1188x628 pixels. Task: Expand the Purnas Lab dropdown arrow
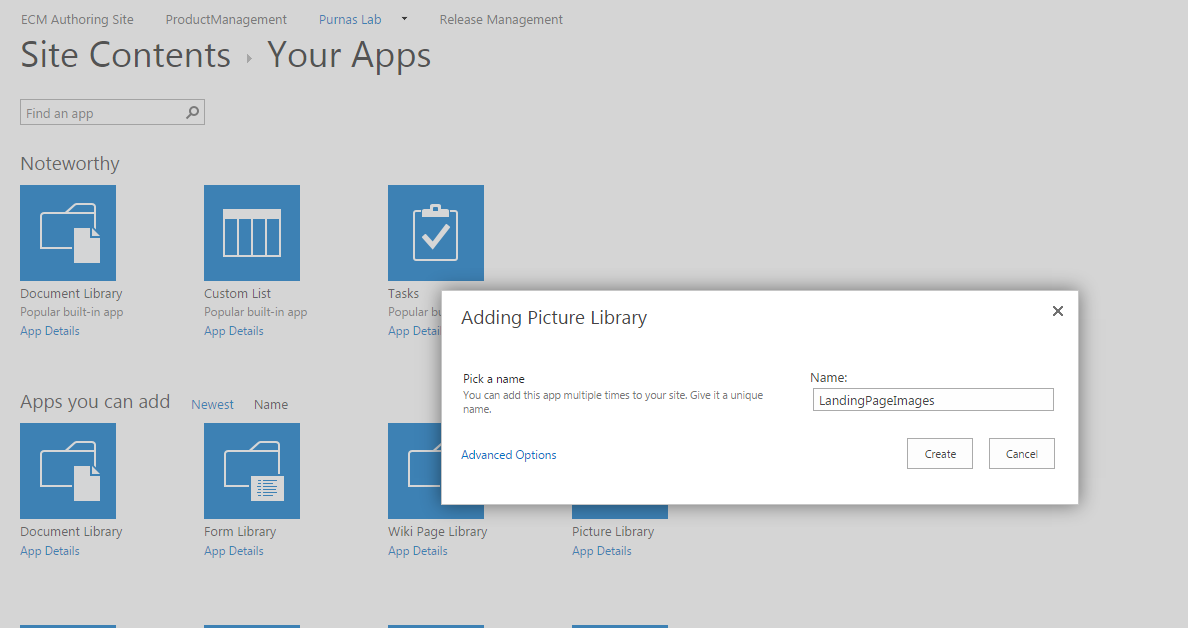click(x=404, y=19)
